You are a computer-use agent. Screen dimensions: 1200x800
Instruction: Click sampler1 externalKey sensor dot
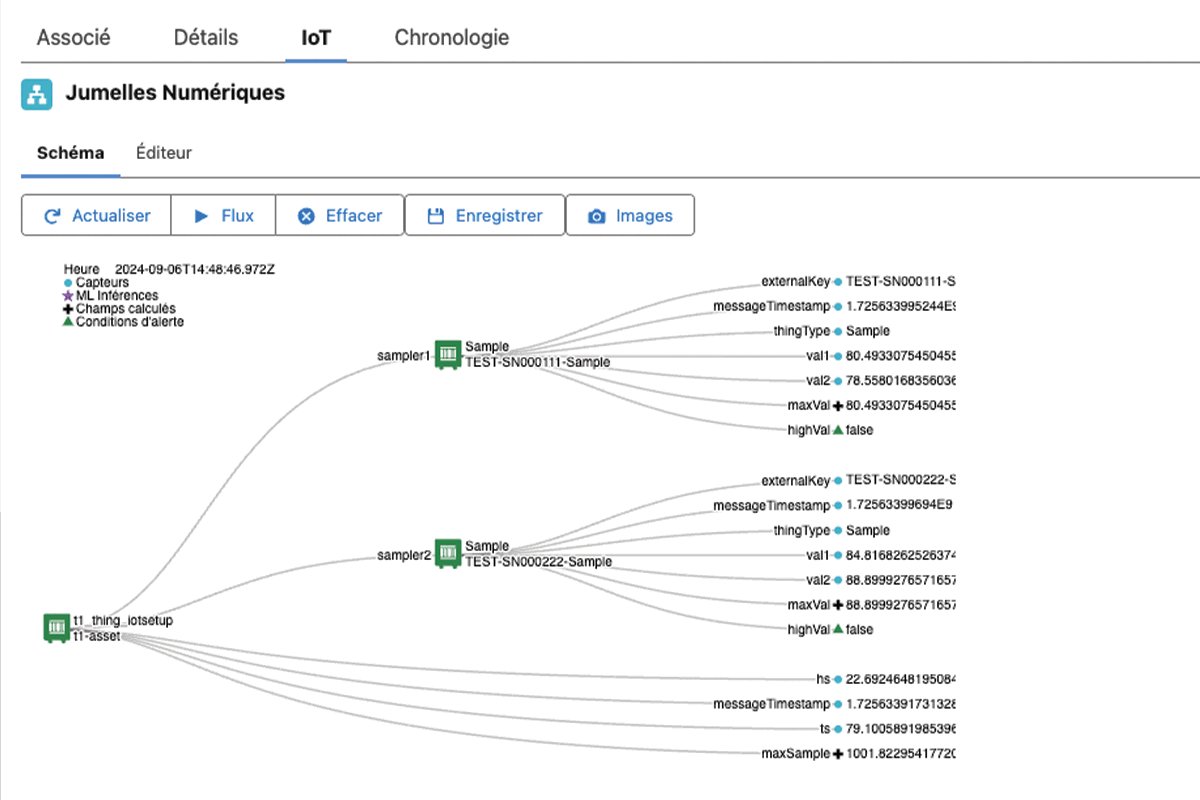click(x=838, y=282)
